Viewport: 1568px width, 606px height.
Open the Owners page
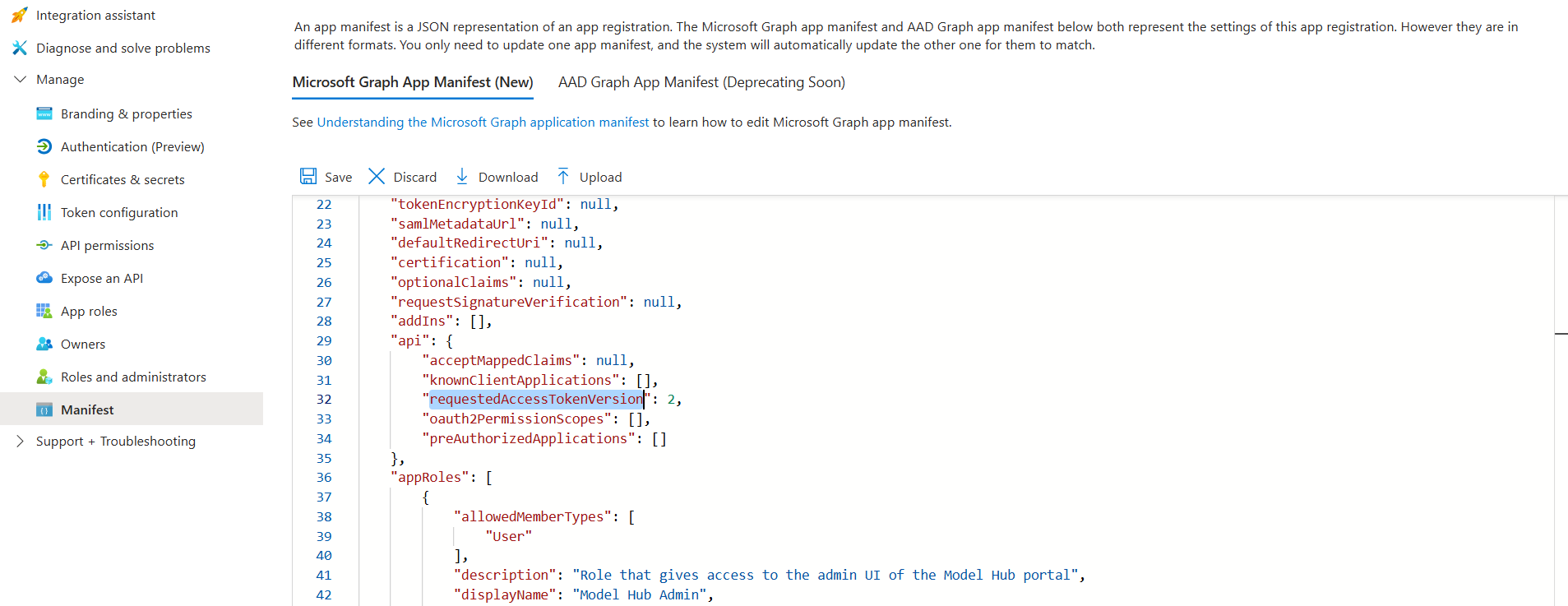tap(83, 345)
